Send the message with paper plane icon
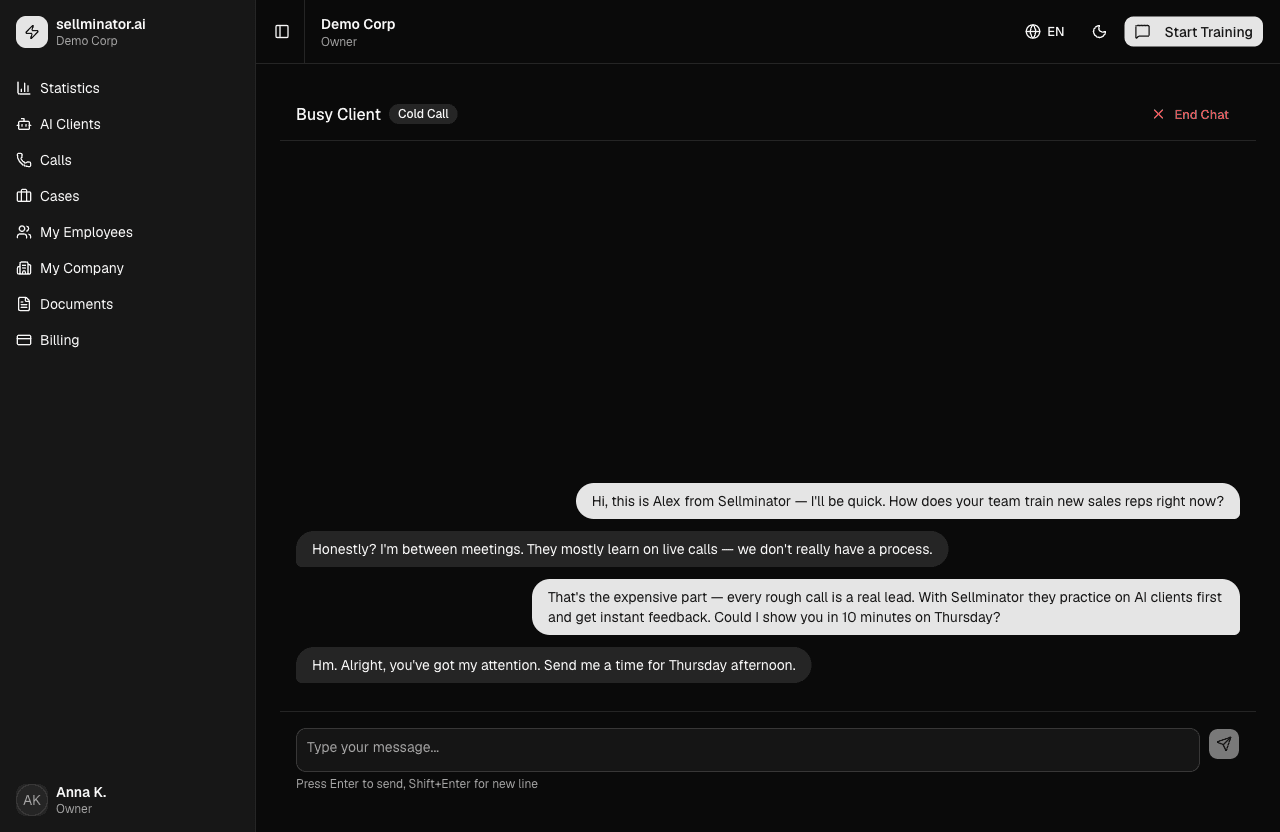Screen dimensions: 1280x832 tap(1224, 744)
